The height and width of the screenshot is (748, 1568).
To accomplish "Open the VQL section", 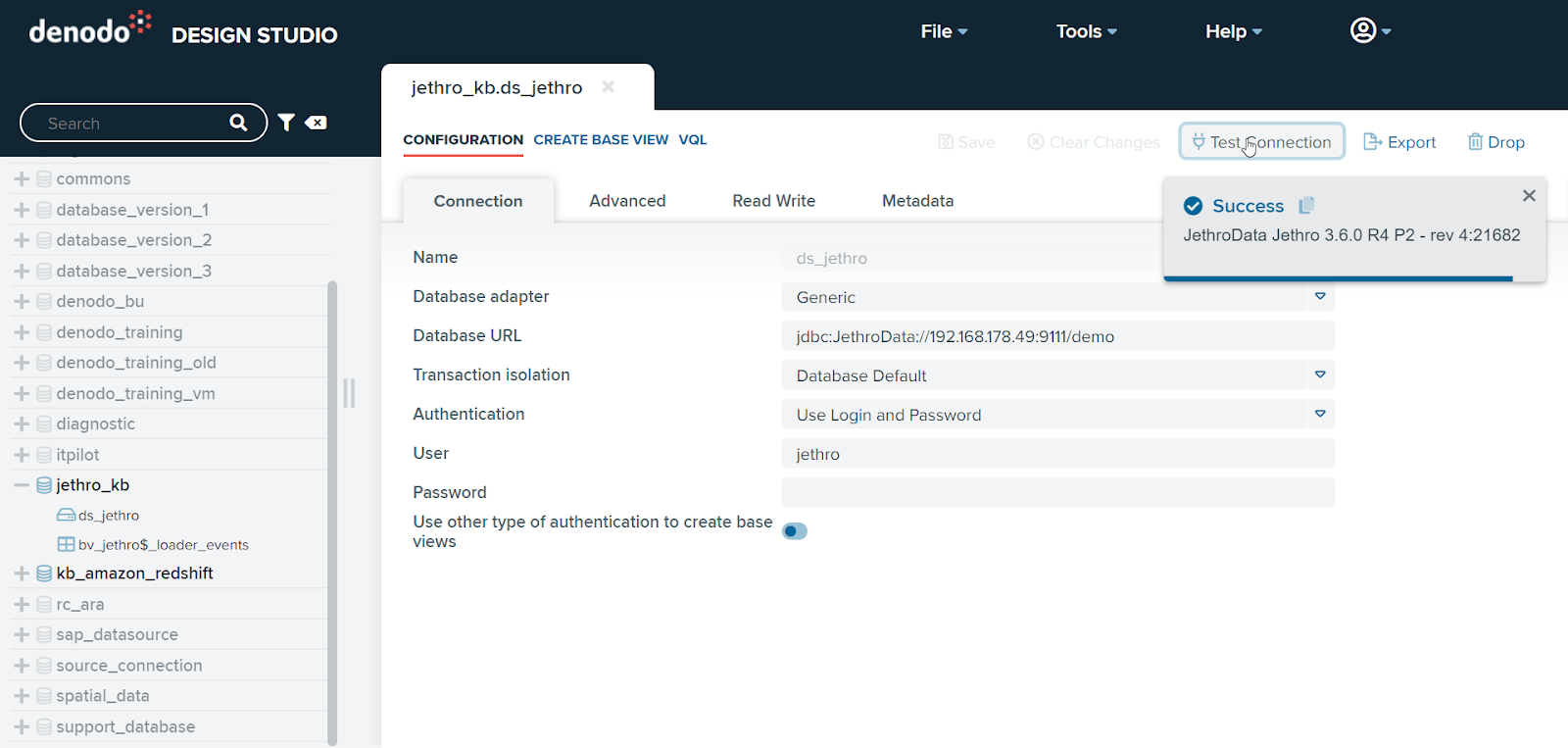I will [x=693, y=140].
